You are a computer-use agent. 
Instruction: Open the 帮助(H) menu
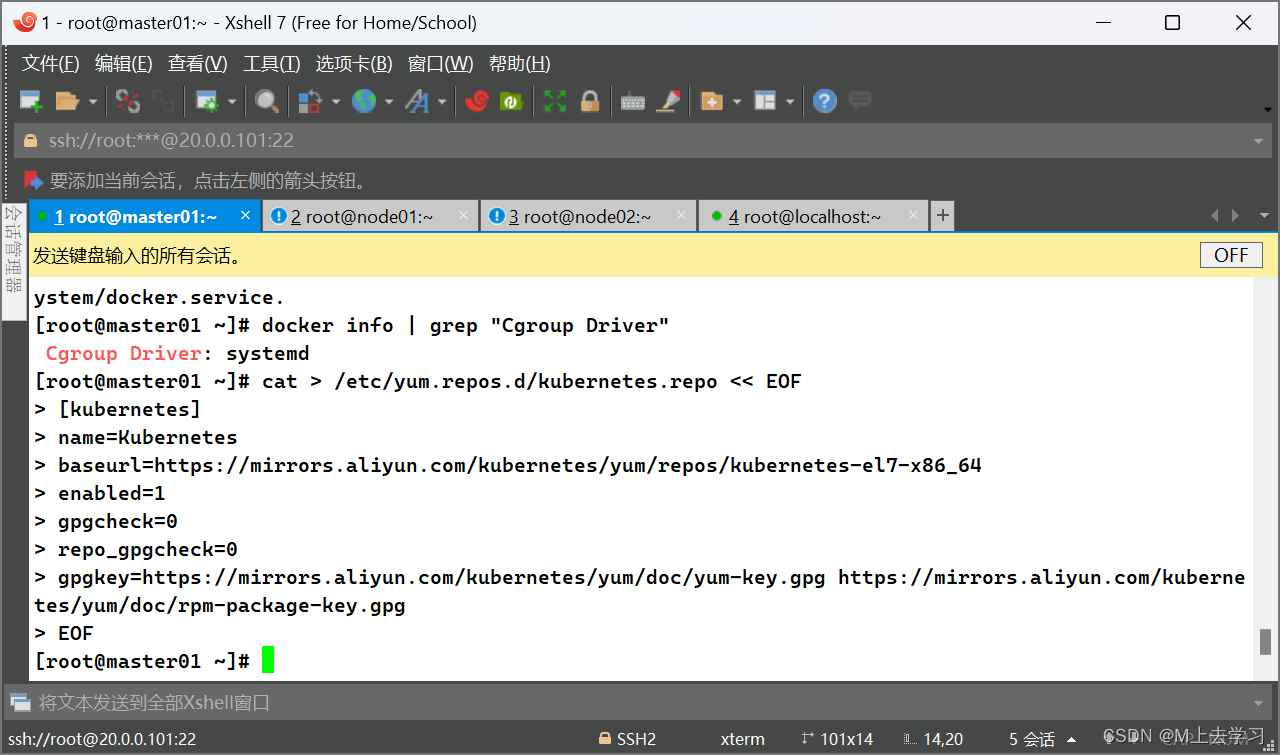pos(519,64)
